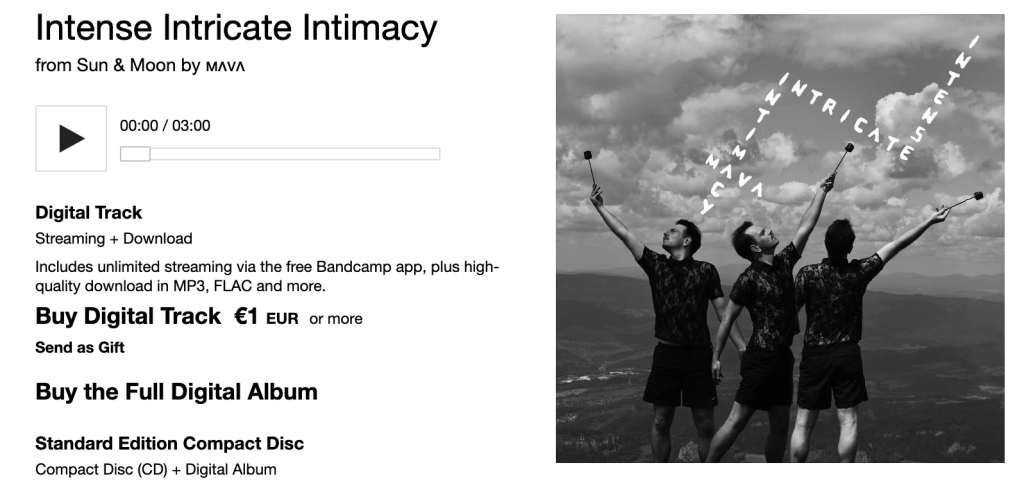
Task: Click the EUR currency label
Action: coord(282,319)
